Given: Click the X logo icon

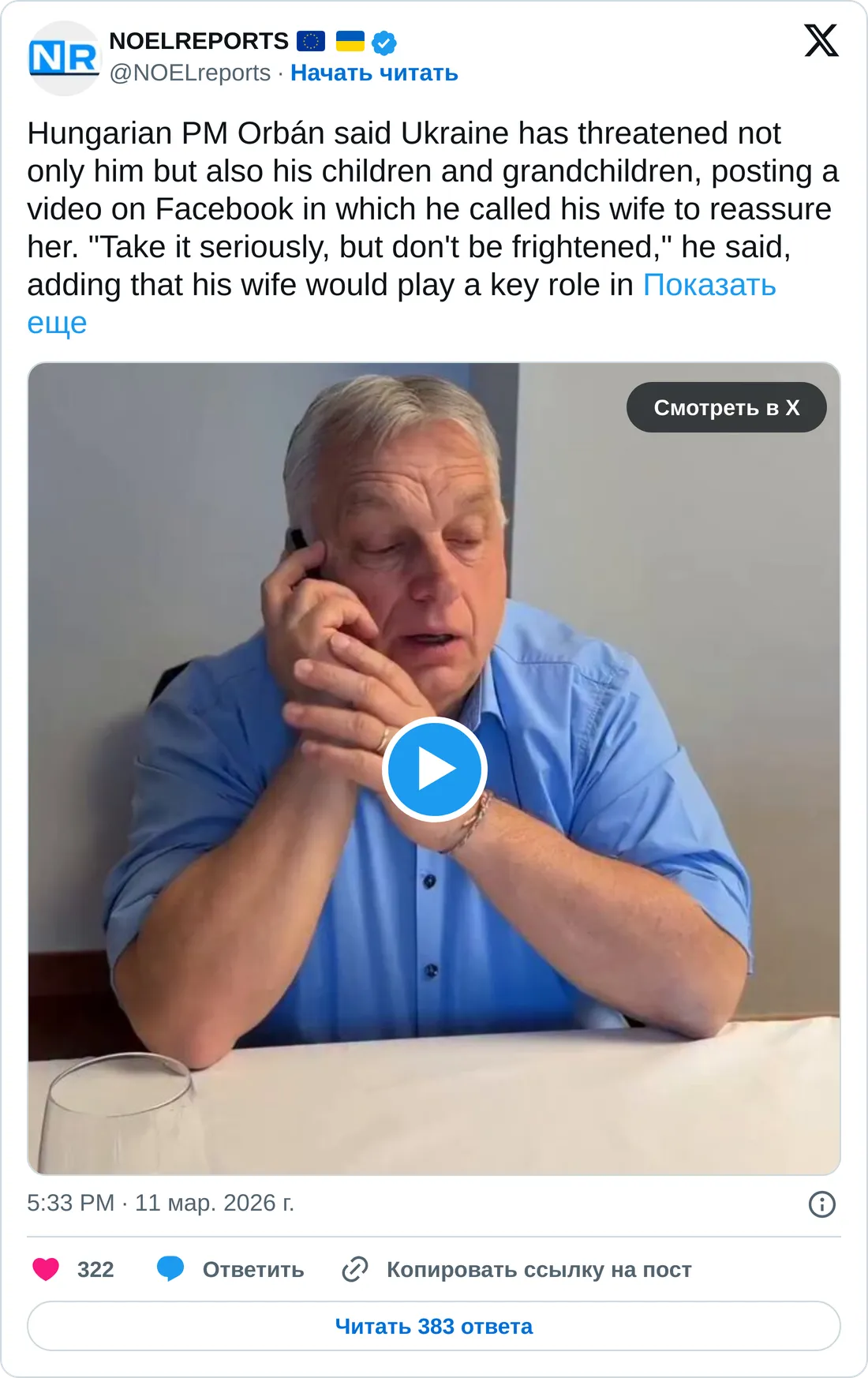Looking at the screenshot, I should [821, 40].
